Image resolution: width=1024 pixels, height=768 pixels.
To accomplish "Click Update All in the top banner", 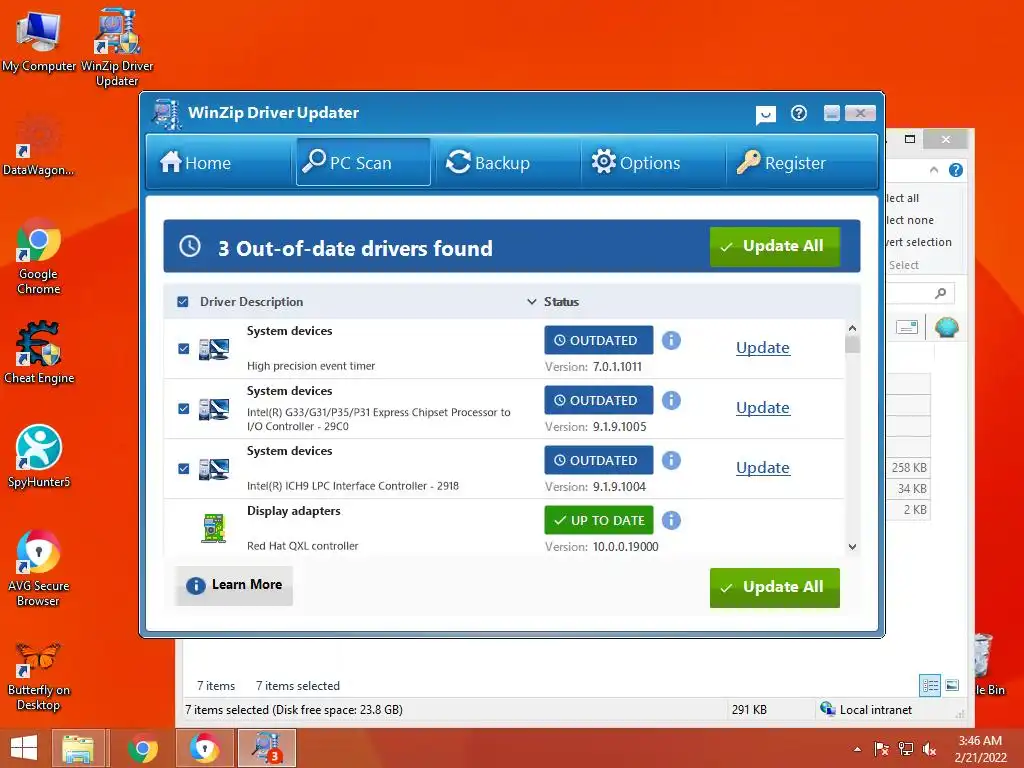I will [775, 246].
